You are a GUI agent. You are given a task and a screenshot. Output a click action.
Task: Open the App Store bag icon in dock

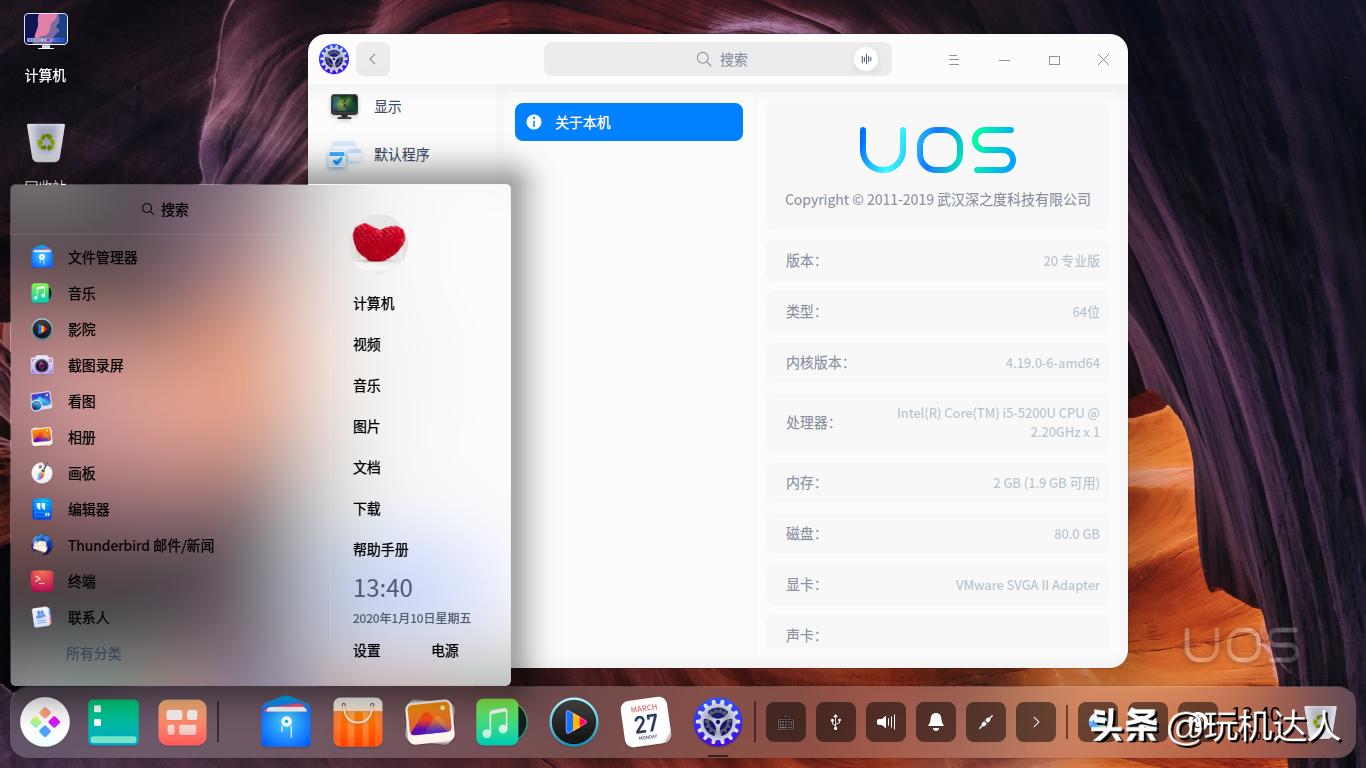pos(357,721)
